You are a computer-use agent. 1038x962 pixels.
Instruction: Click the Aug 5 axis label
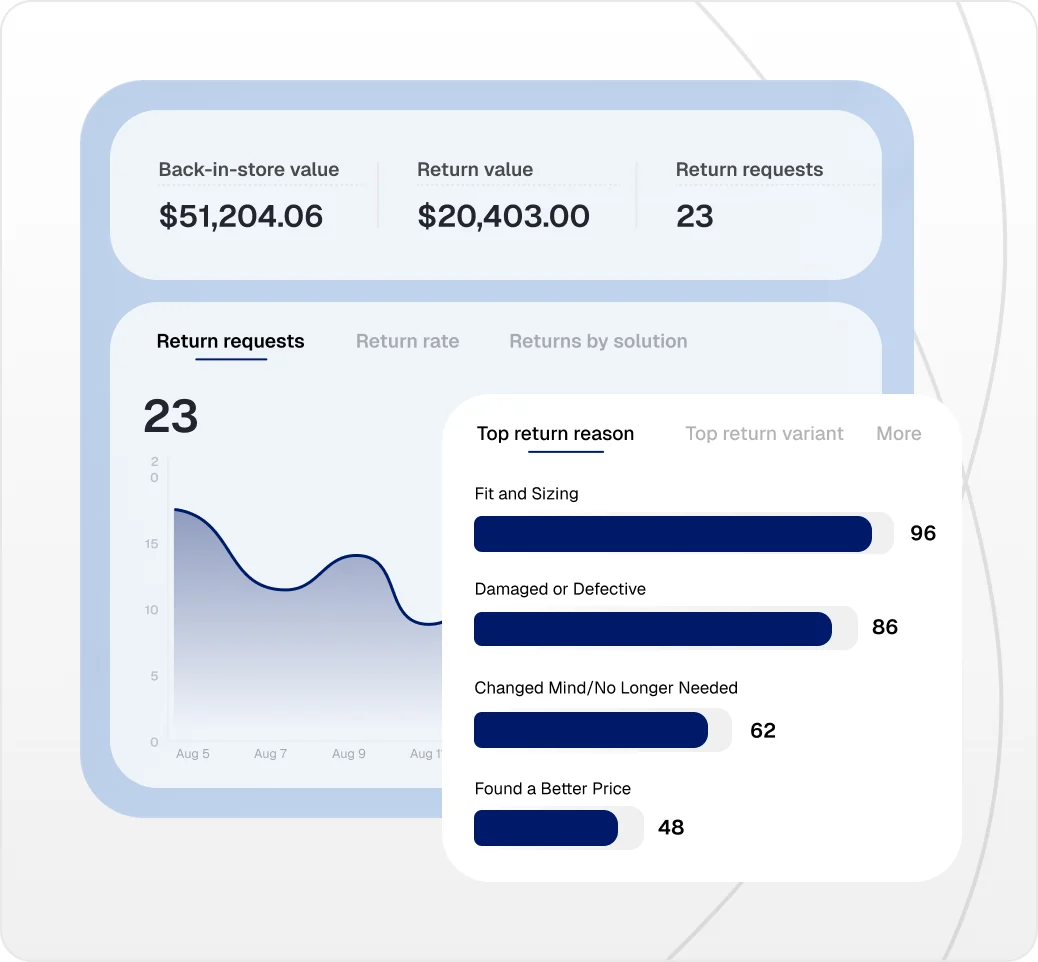(193, 753)
